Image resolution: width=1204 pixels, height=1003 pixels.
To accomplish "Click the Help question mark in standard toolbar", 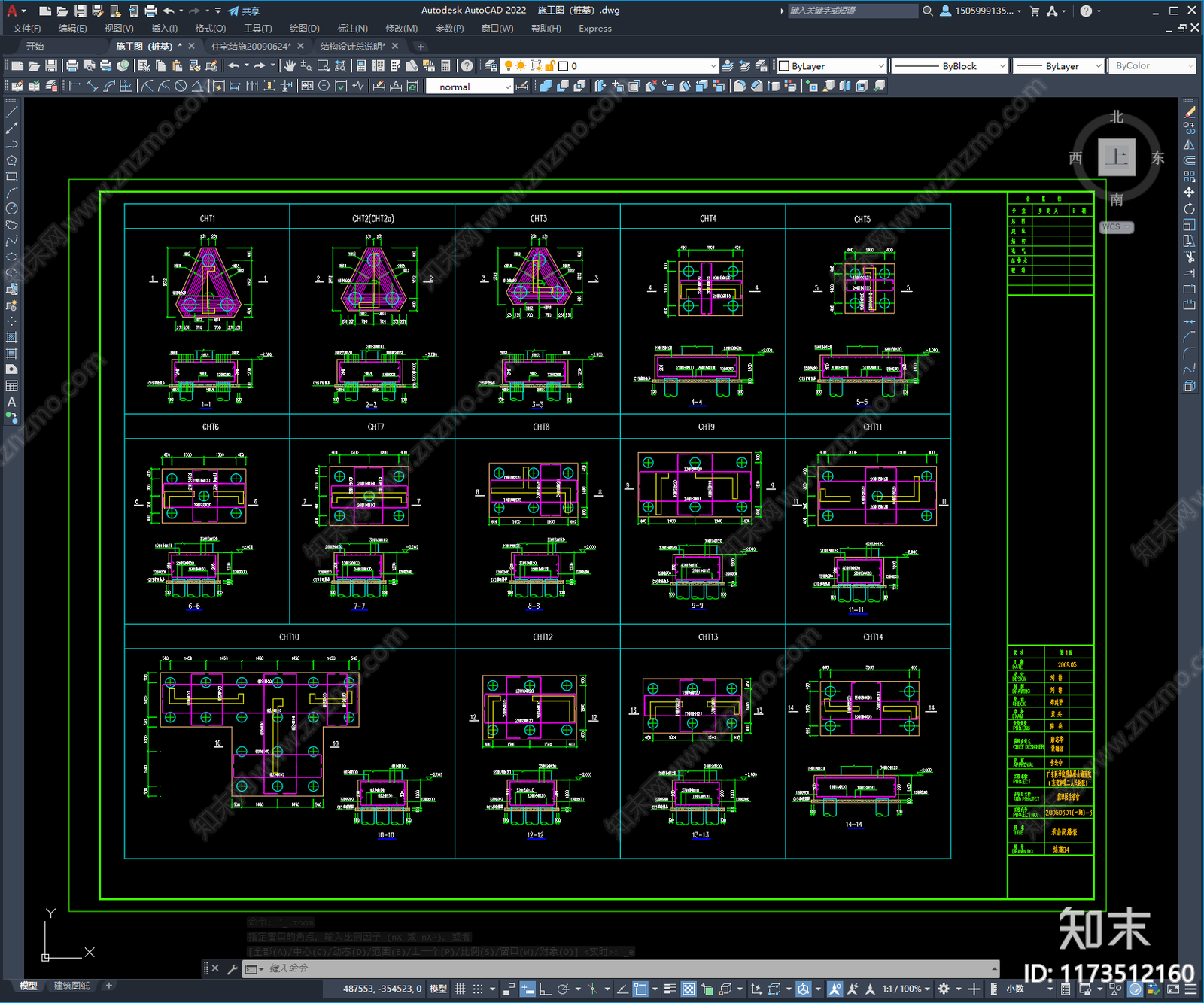I will point(467,66).
